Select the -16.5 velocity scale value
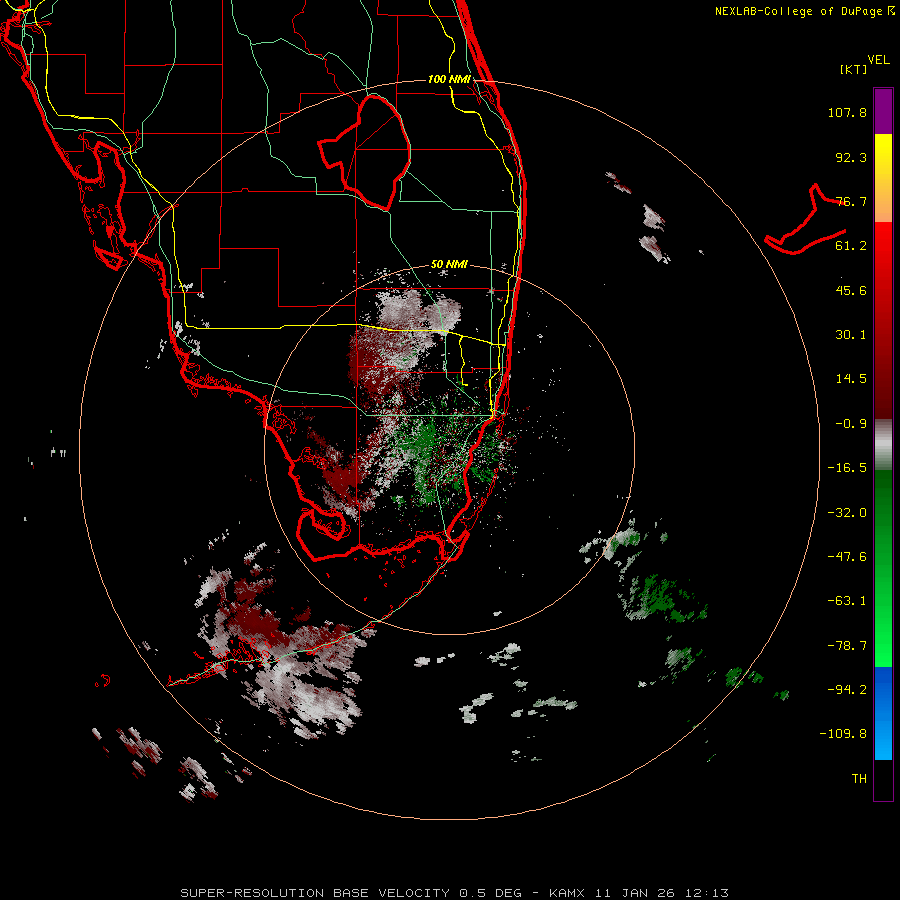The height and width of the screenshot is (900, 900). click(847, 468)
